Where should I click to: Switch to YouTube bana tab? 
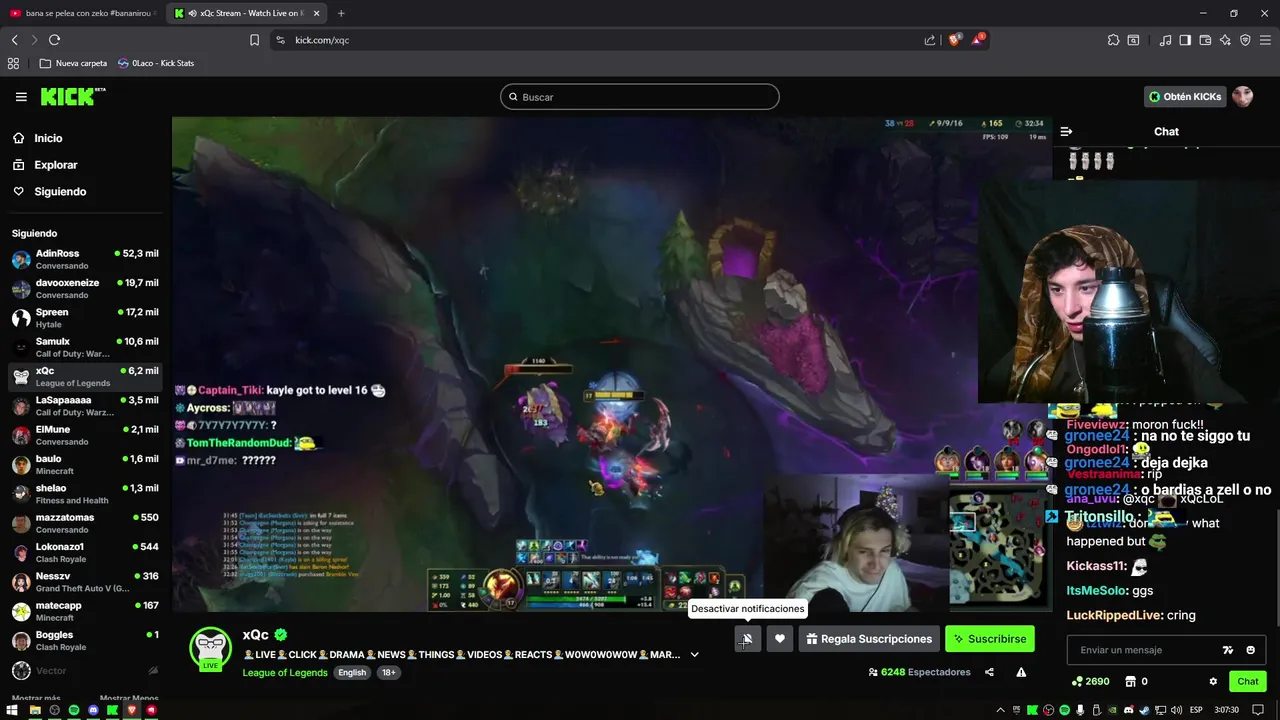[82, 13]
